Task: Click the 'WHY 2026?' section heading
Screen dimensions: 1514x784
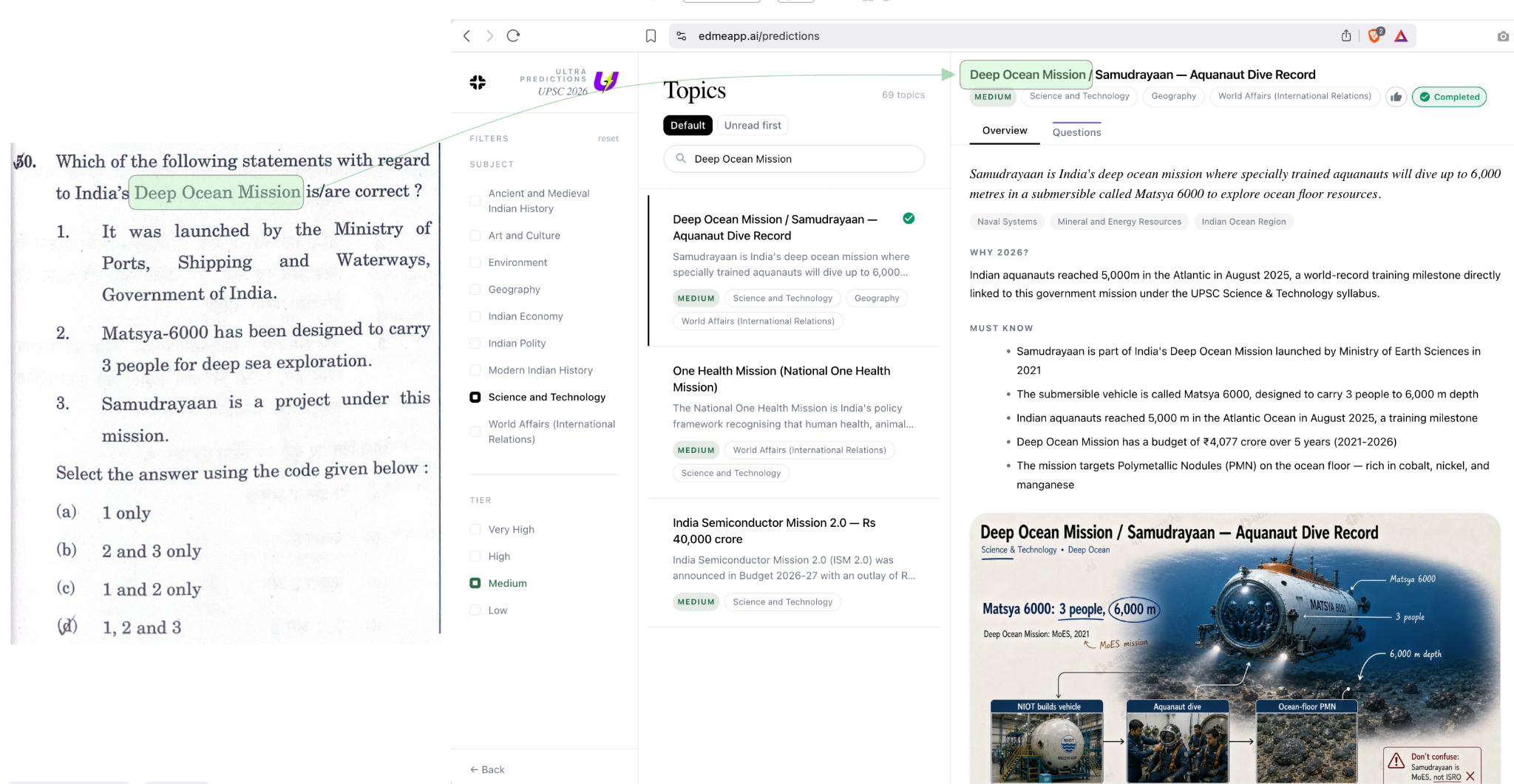Action: [x=999, y=252]
